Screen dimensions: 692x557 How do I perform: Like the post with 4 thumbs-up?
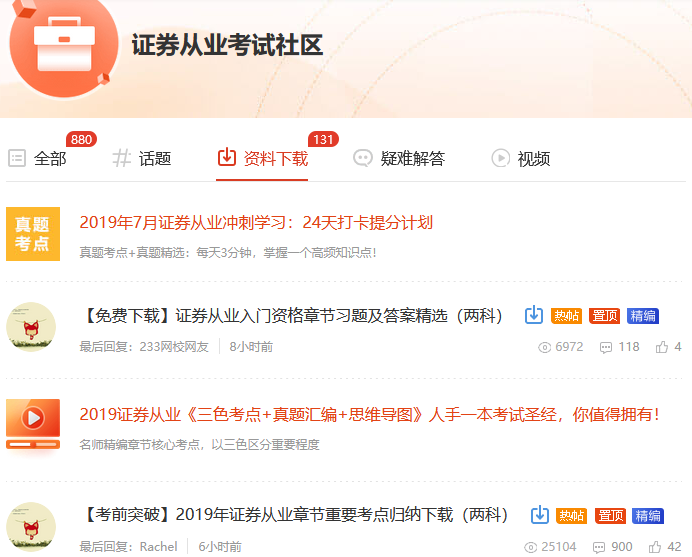click(x=662, y=347)
